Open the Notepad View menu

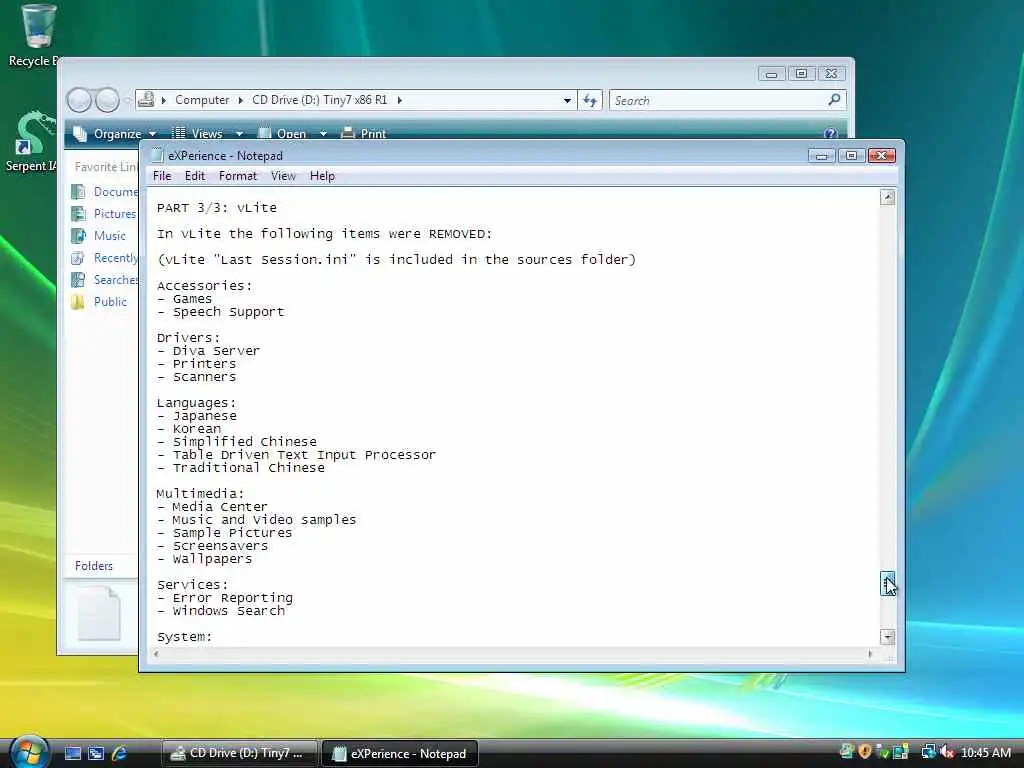tap(283, 176)
